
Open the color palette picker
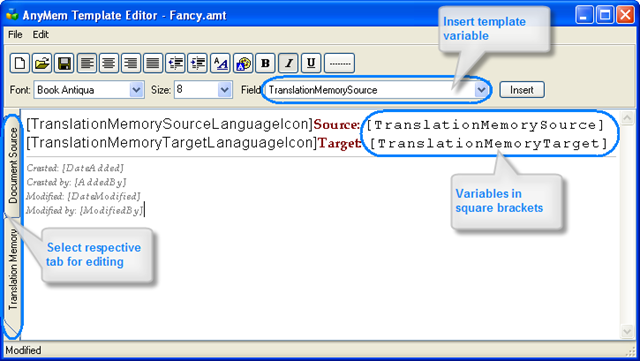(x=243, y=63)
